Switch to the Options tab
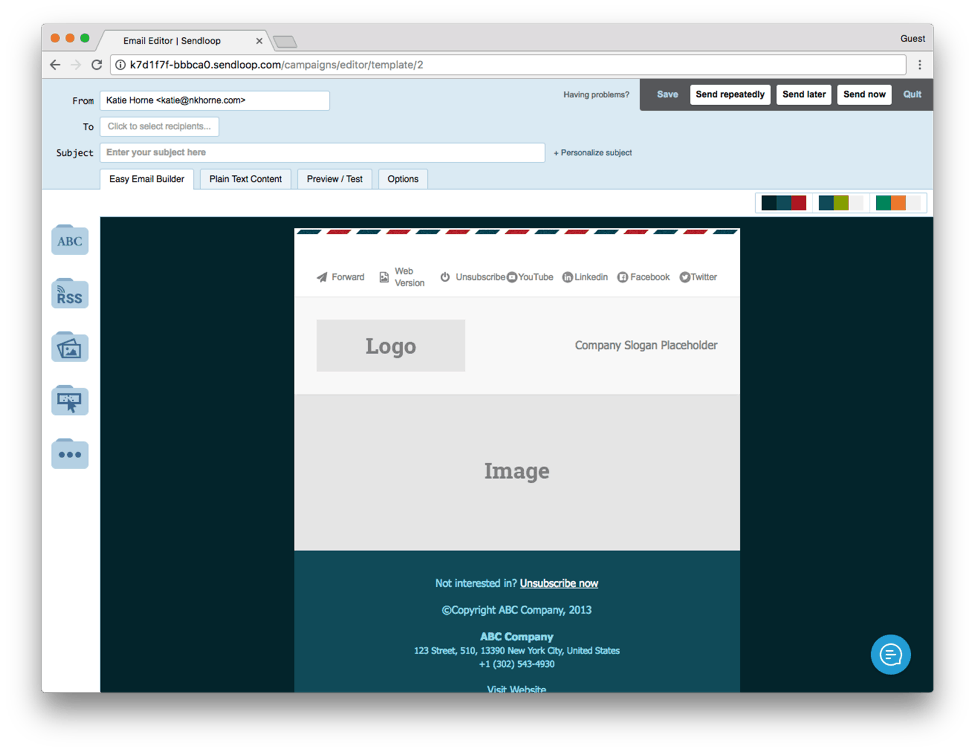Viewport: 975px width, 752px height. click(403, 179)
